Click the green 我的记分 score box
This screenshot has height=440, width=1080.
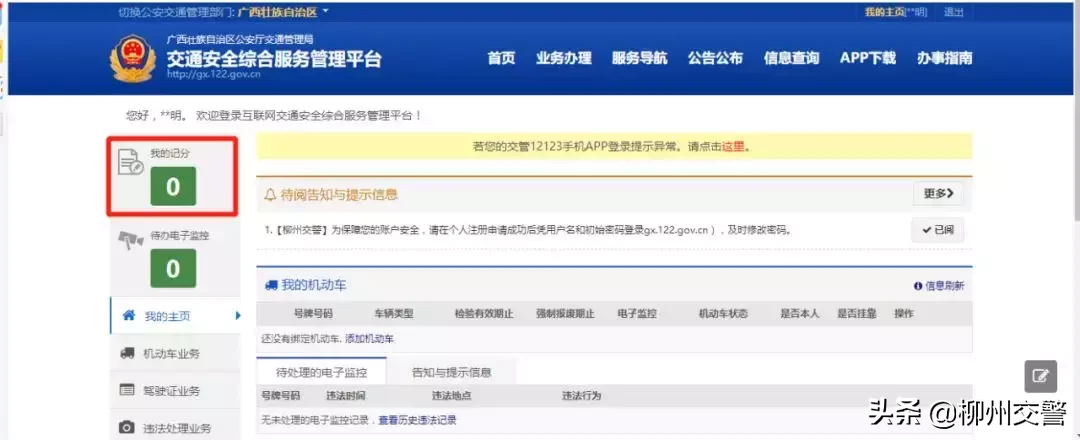point(173,187)
